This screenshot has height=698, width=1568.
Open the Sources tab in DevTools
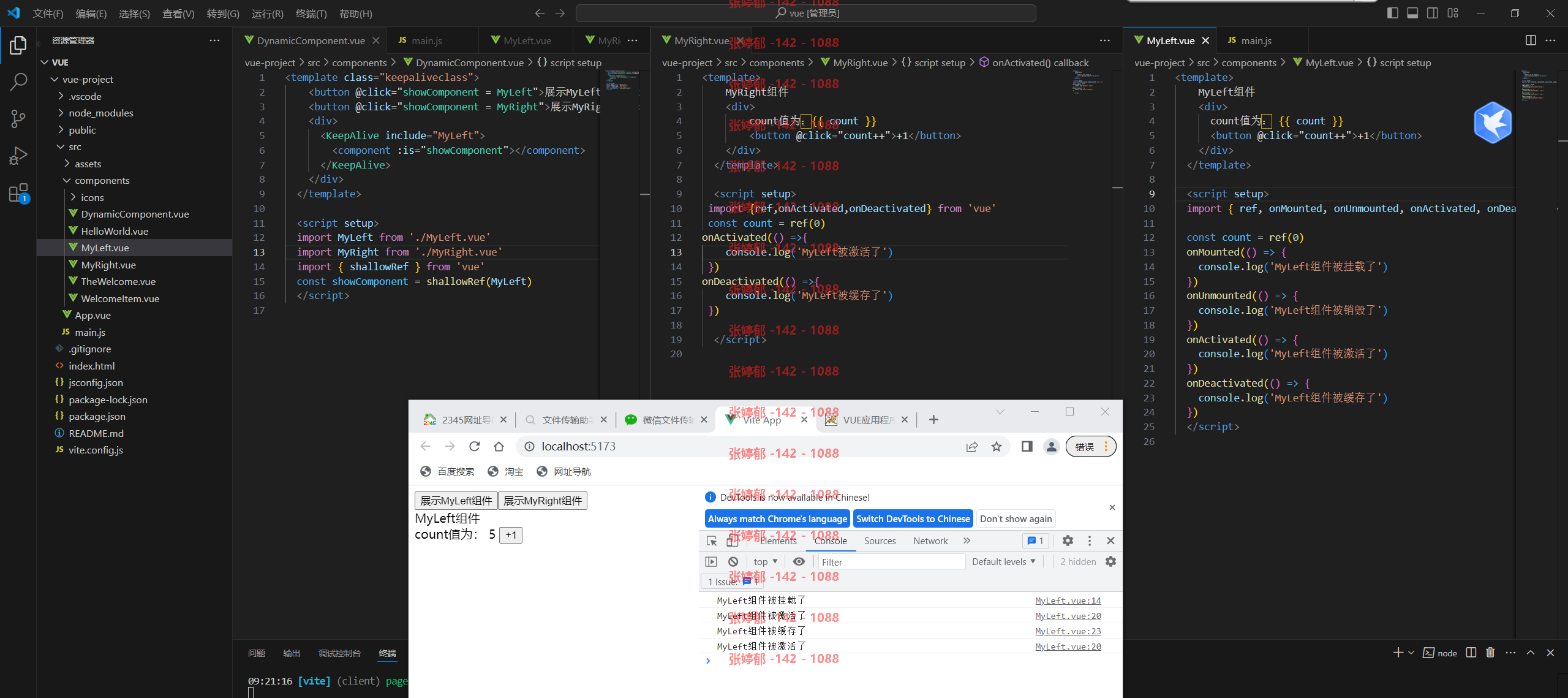pyautogui.click(x=880, y=541)
